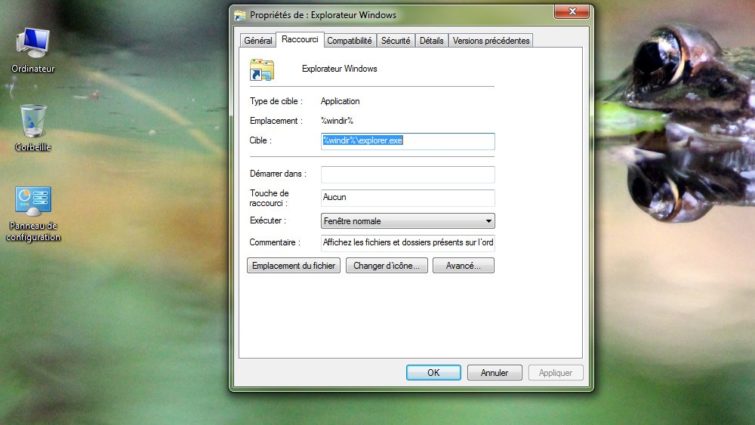Cancel with the Annuler button
Screen dimensions: 755x425
(495, 373)
